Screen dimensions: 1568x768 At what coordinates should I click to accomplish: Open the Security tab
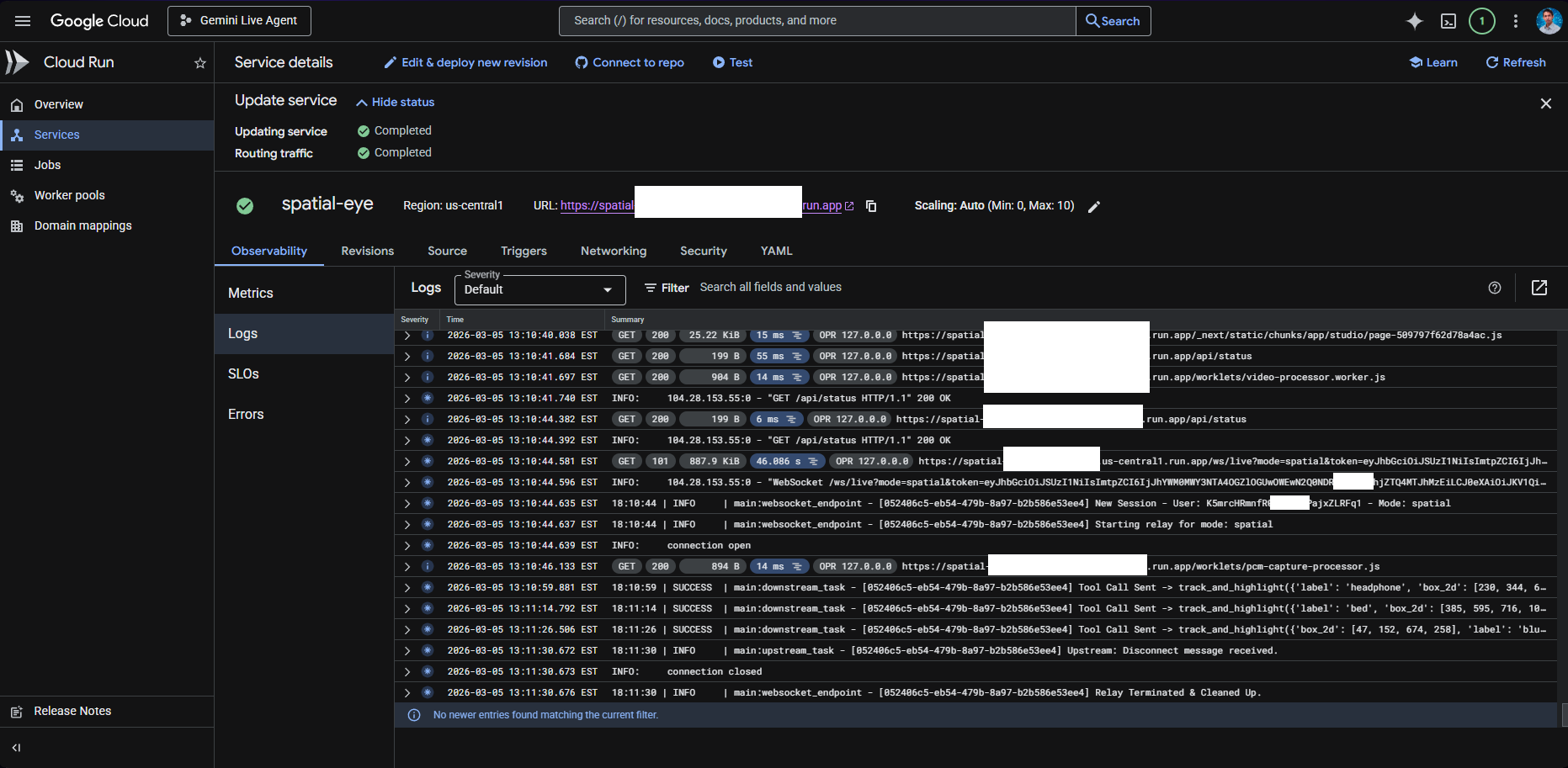click(704, 251)
